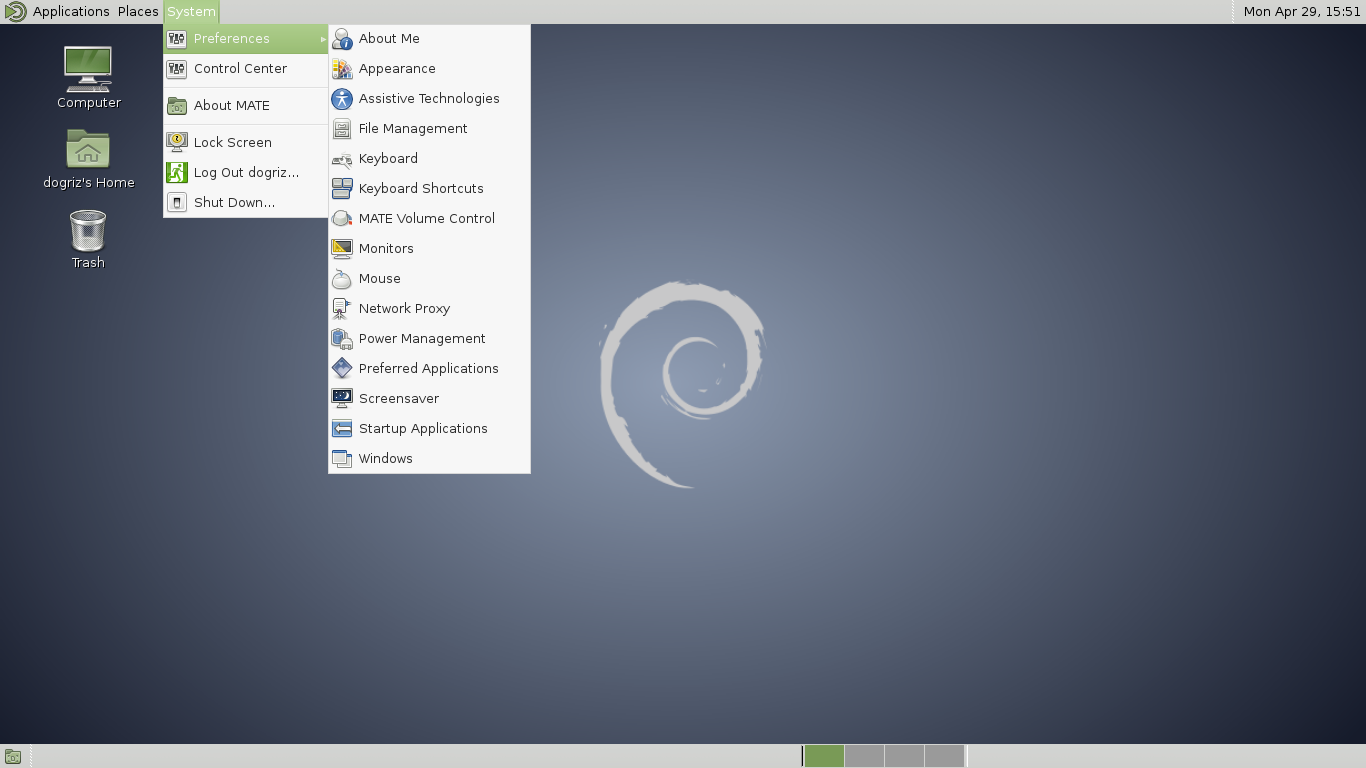Click the Windows preferences icon

[x=342, y=459]
